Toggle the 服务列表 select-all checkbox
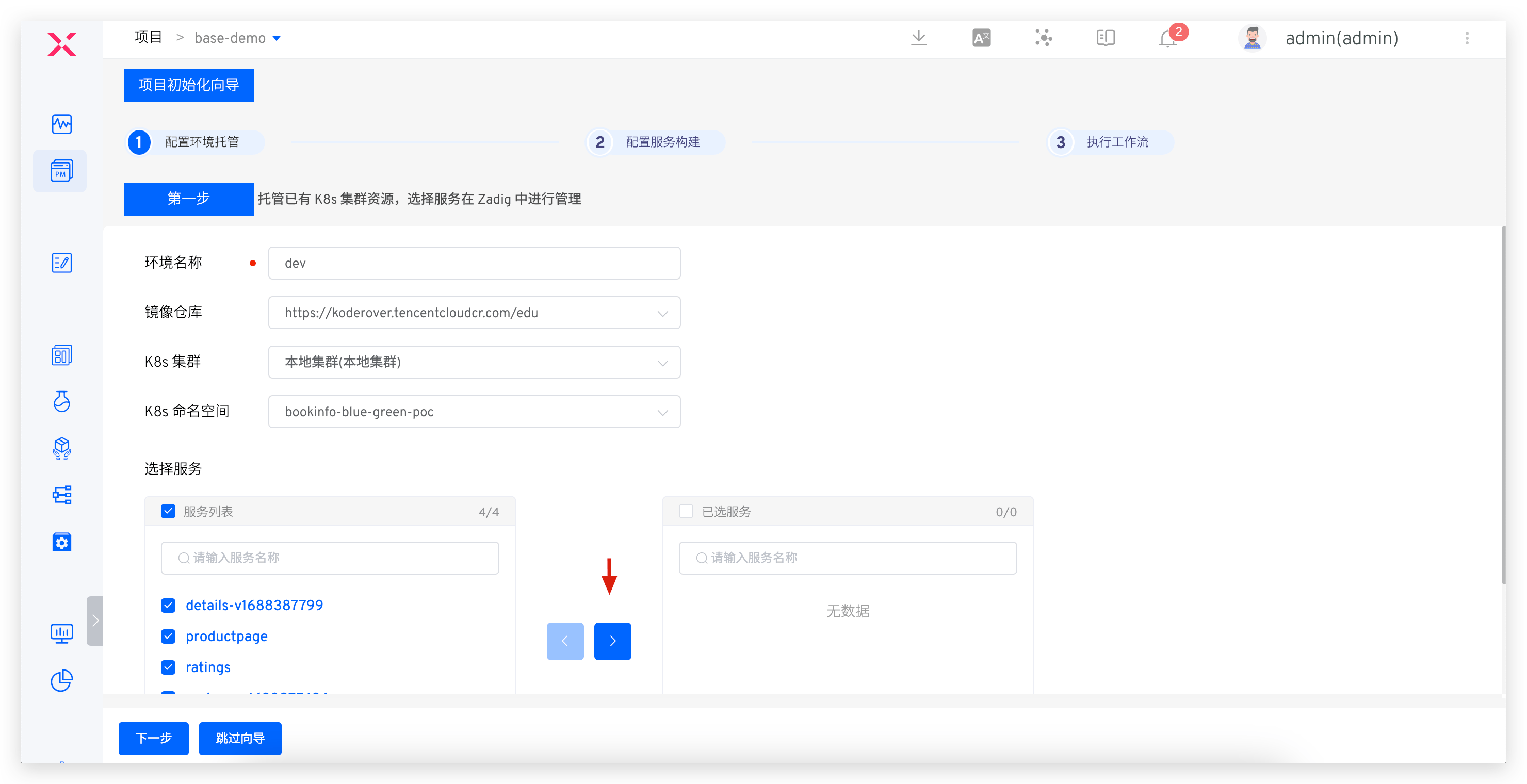1527x784 pixels. (168, 511)
